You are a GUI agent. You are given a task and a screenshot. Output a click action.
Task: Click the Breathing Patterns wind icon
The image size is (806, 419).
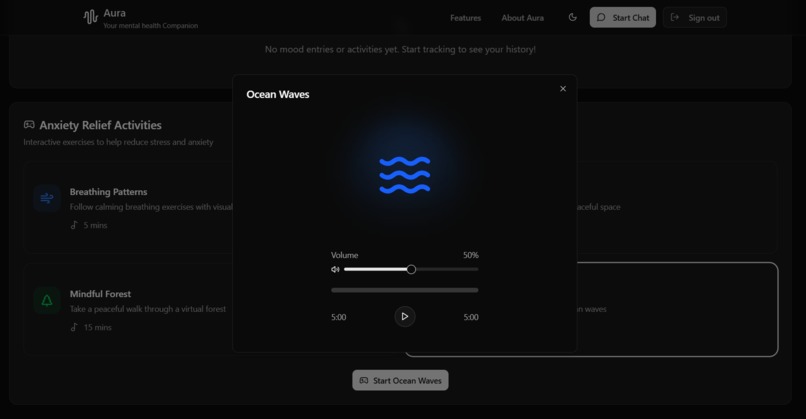coord(47,198)
